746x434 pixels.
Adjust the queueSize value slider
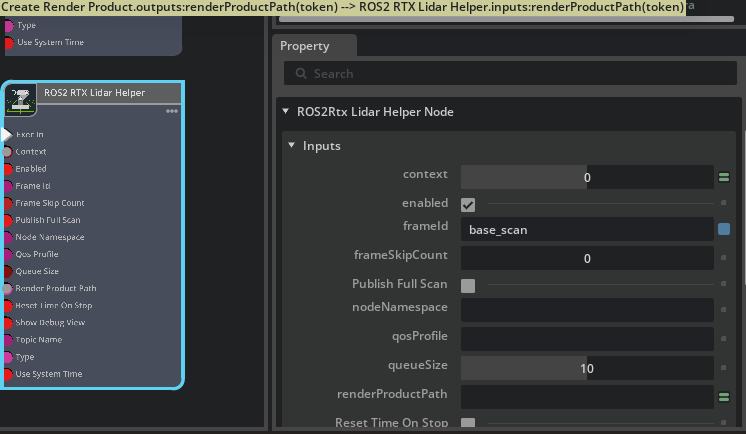pyautogui.click(x=587, y=368)
